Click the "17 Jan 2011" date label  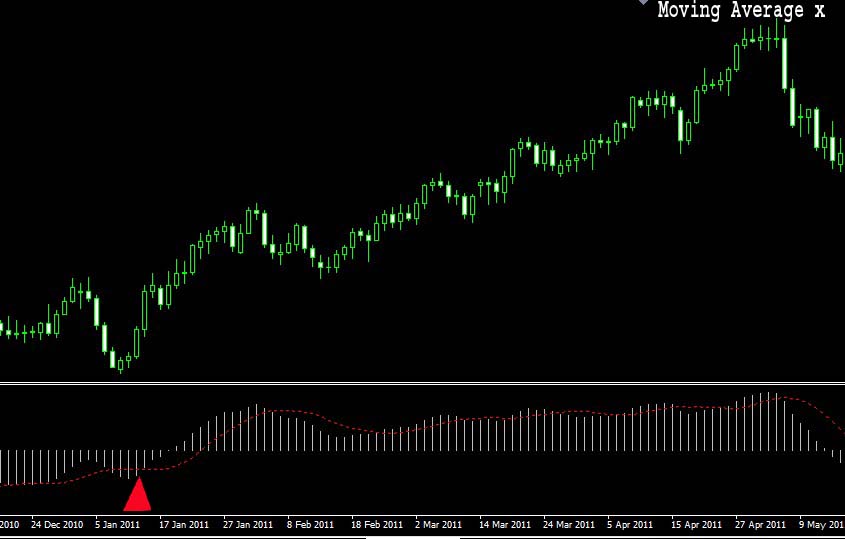[184, 524]
